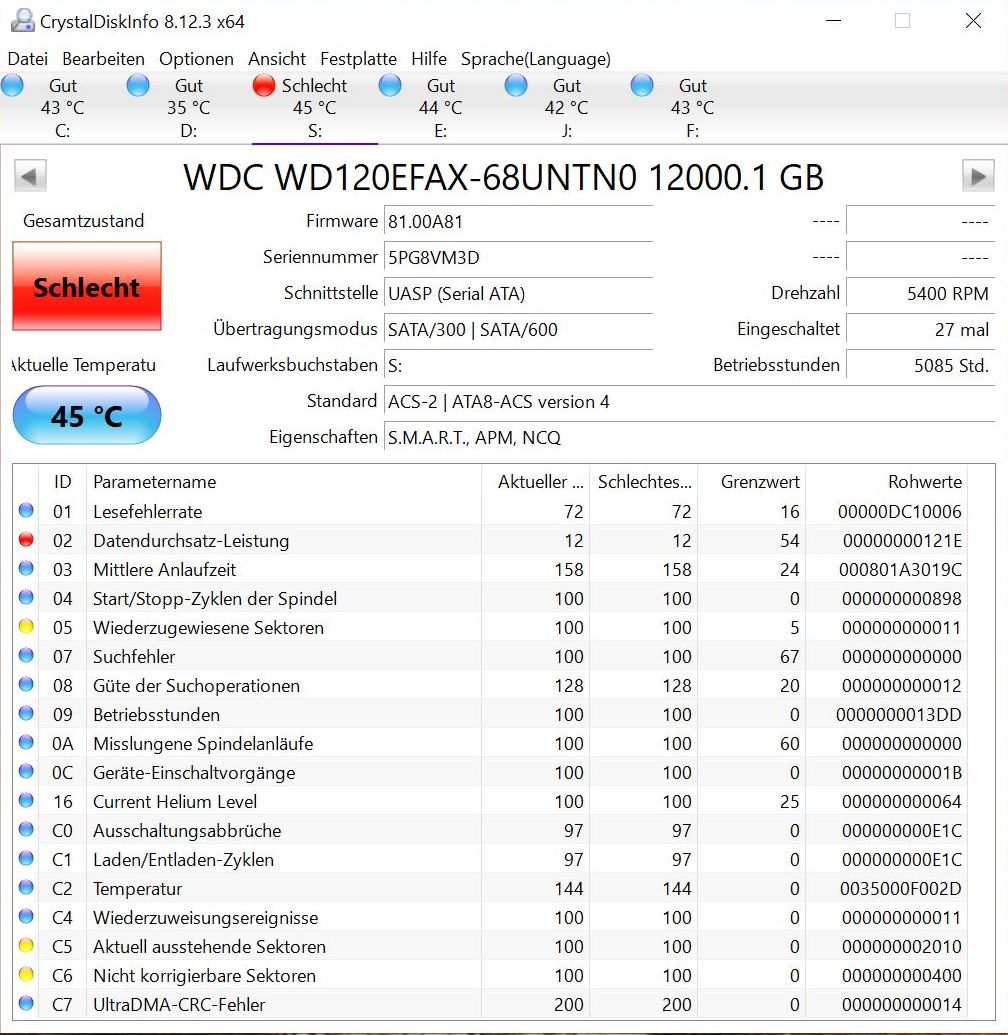1008x1035 pixels.
Task: Click the Gut status circle for drive J:
Action: tap(516, 85)
